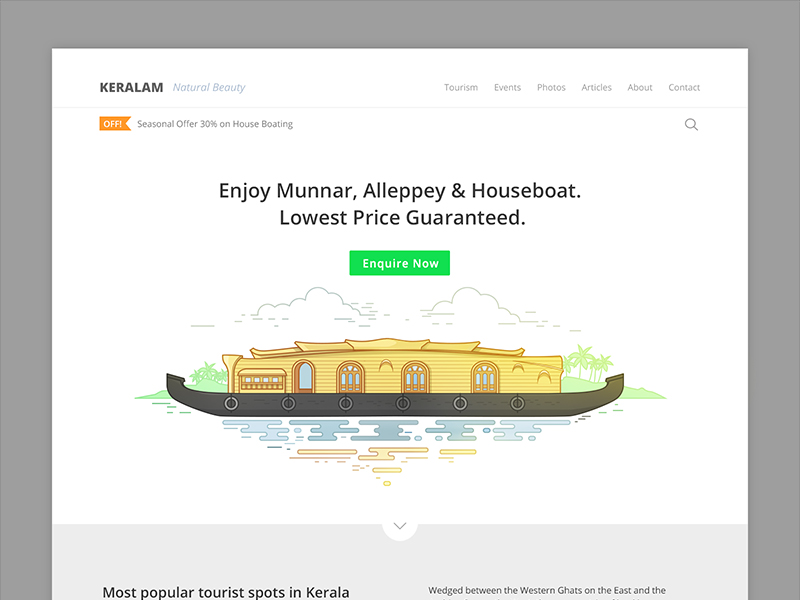This screenshot has width=800, height=600.
Task: Click the Western Ghats paragraph text
Action: tap(547, 591)
